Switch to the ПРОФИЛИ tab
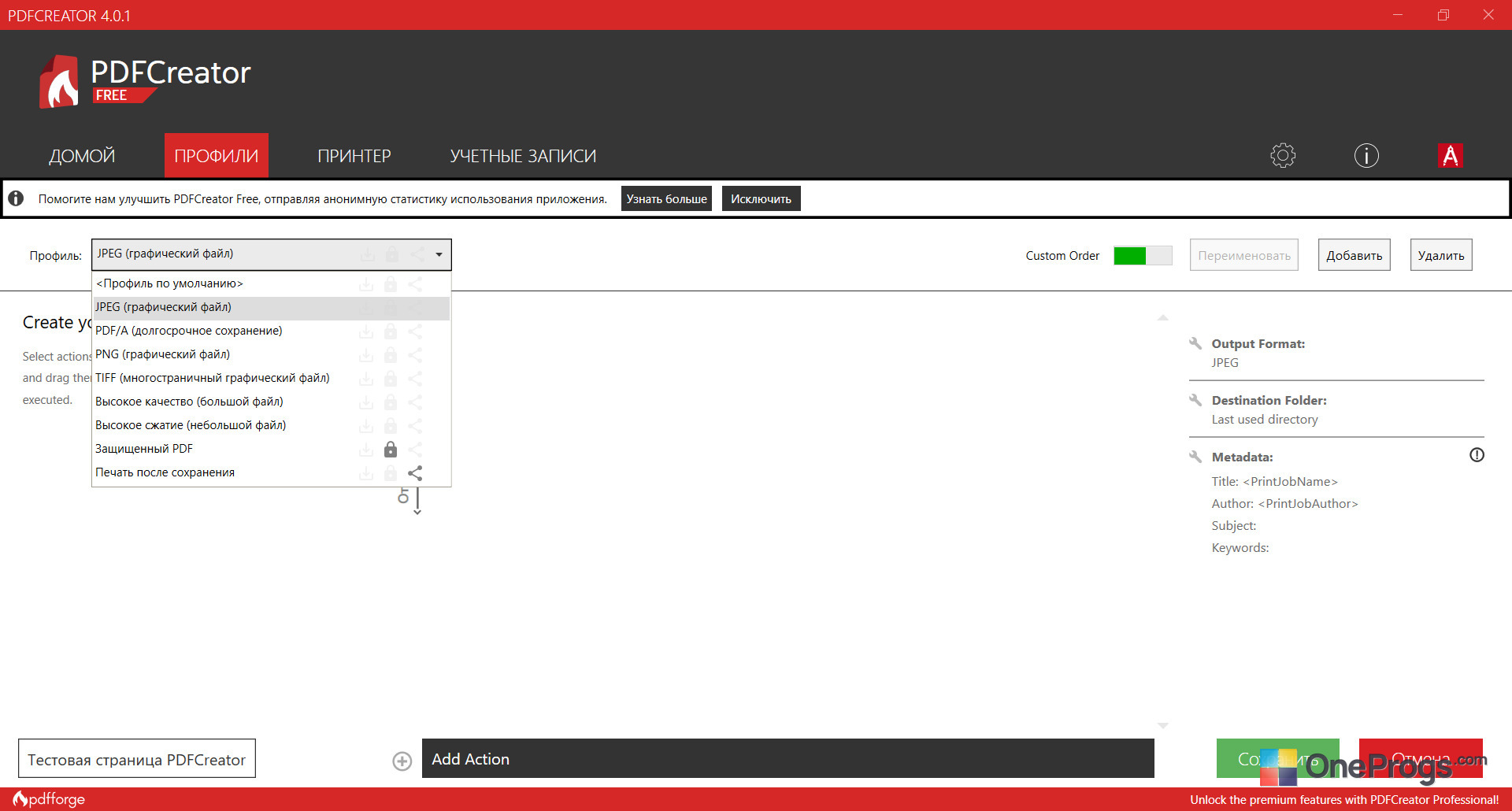The image size is (1512, 811). [x=217, y=156]
